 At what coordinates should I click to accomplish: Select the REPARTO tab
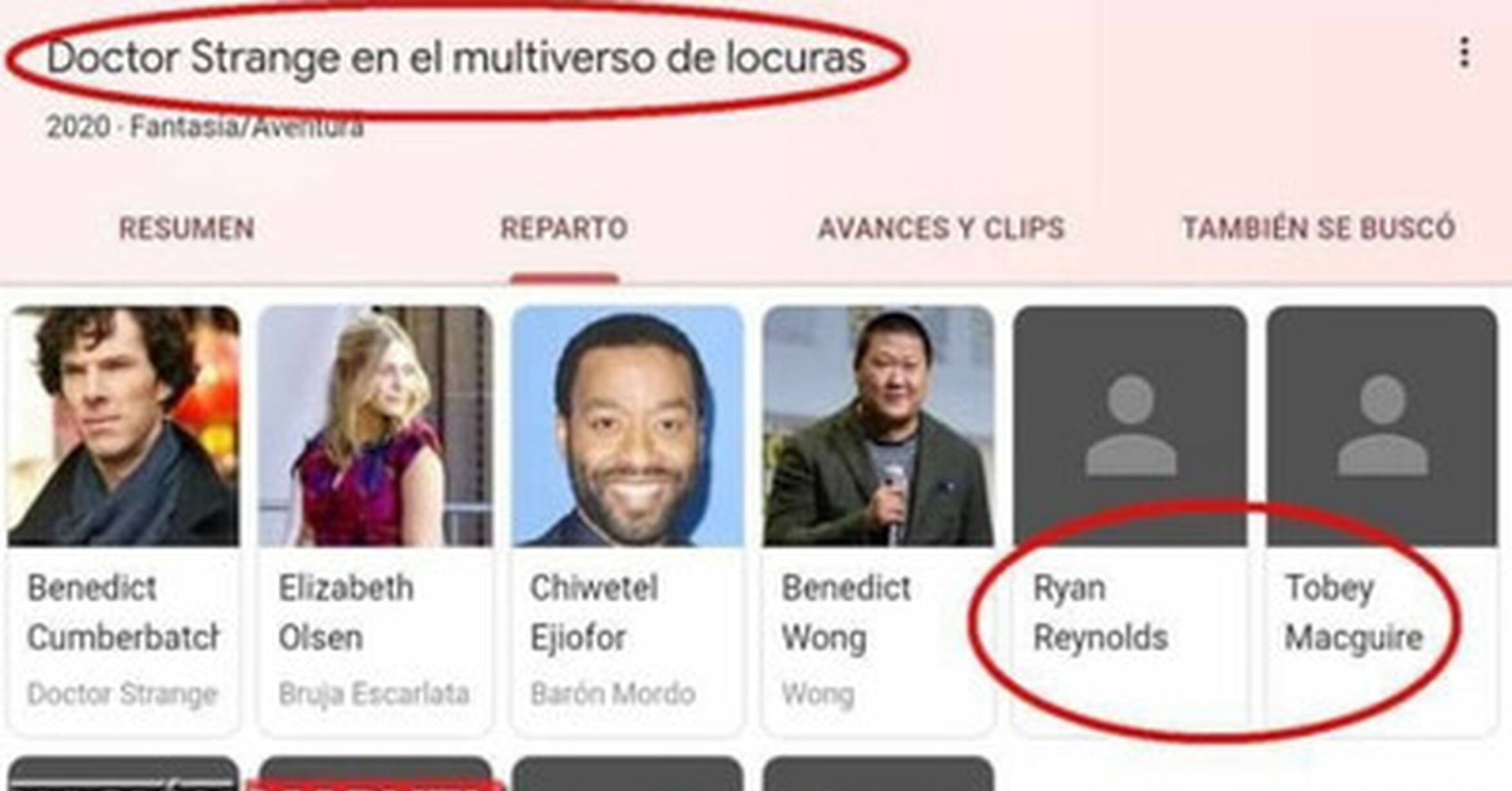pos(564,228)
